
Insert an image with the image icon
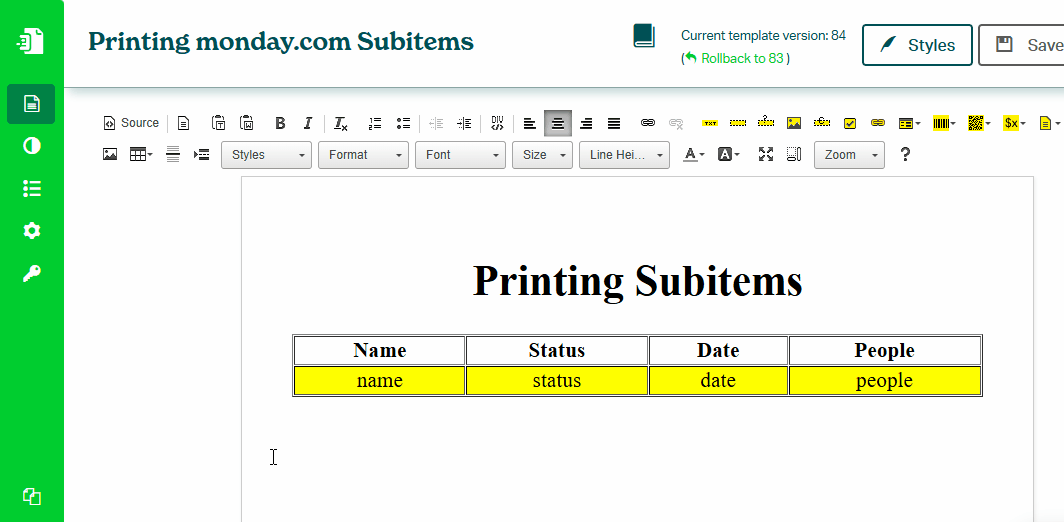click(x=110, y=154)
